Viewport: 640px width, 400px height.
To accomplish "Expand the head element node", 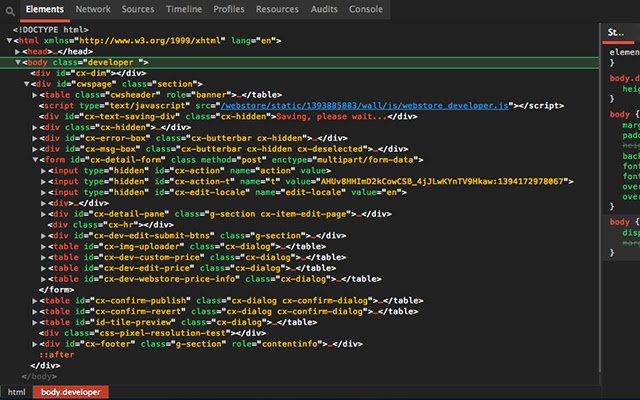I will click(x=18, y=51).
